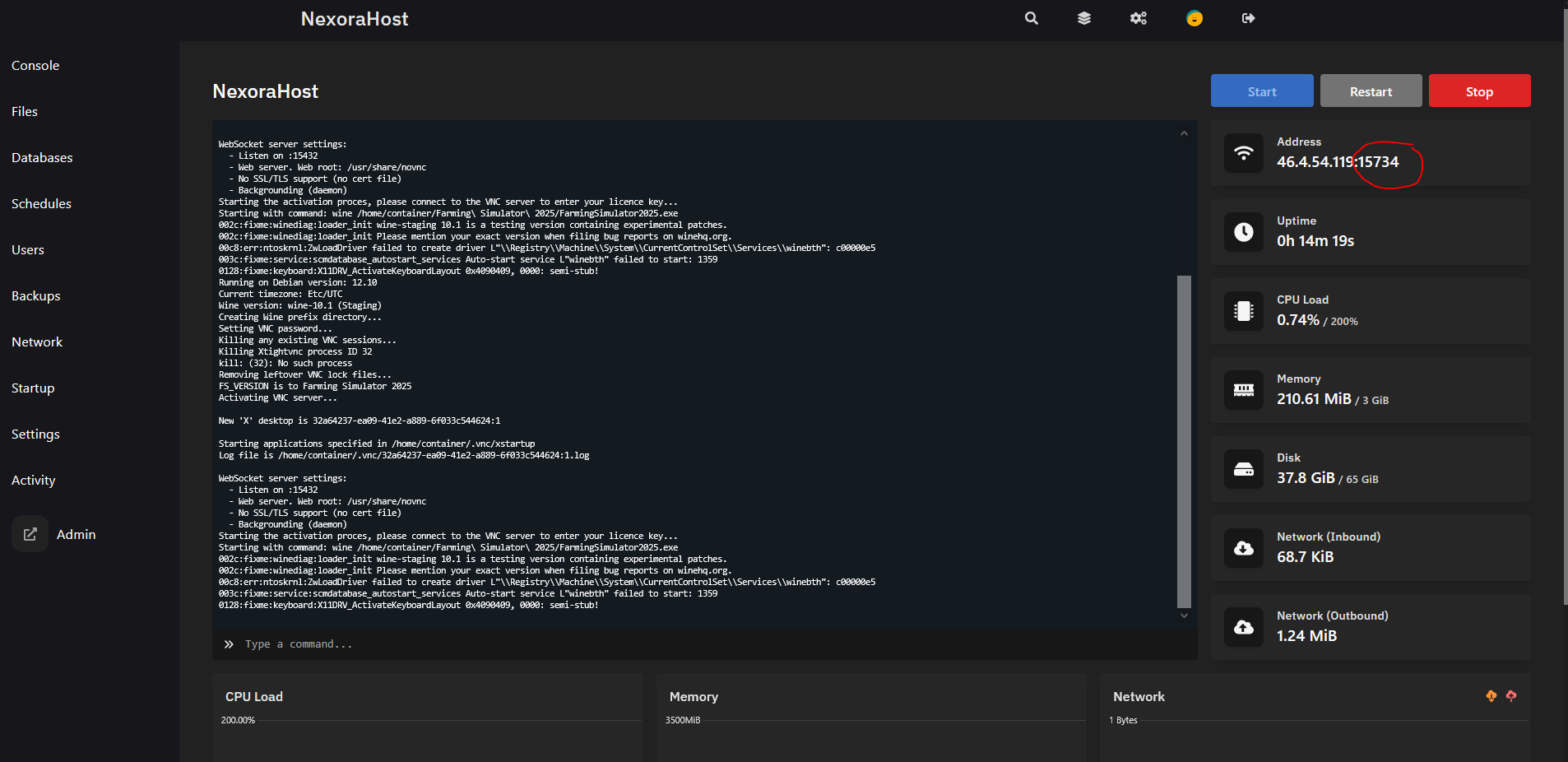The image size is (1568, 762).
Task: Click the blue Start button
Action: click(x=1262, y=91)
